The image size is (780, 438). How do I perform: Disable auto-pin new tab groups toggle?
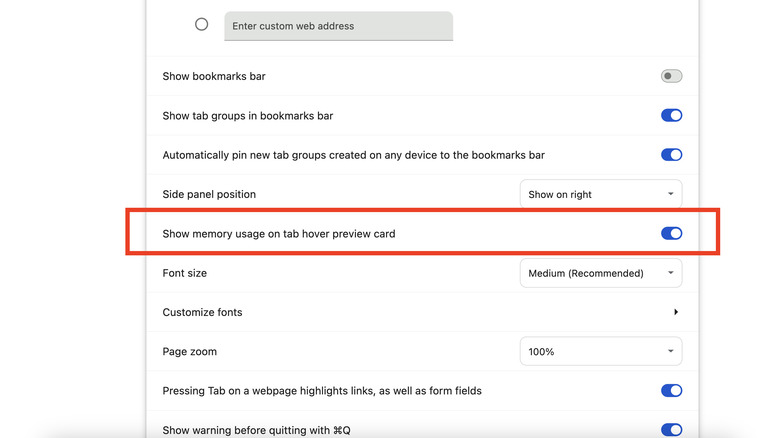pyautogui.click(x=671, y=155)
